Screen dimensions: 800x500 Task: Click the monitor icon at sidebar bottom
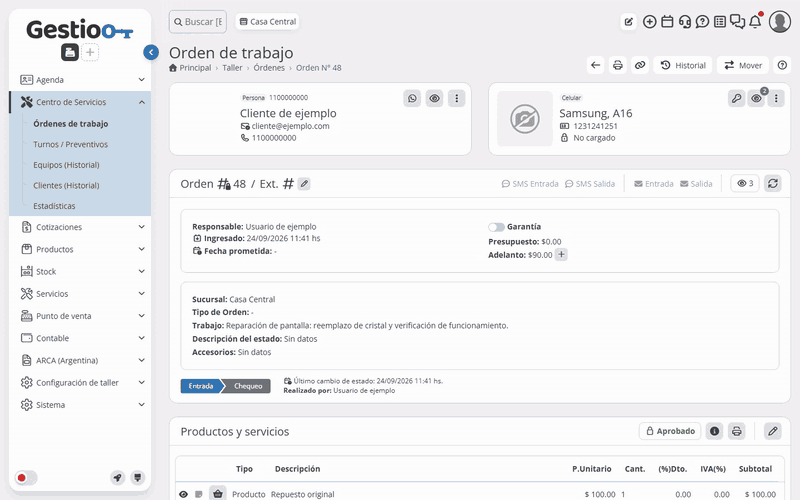(138, 478)
